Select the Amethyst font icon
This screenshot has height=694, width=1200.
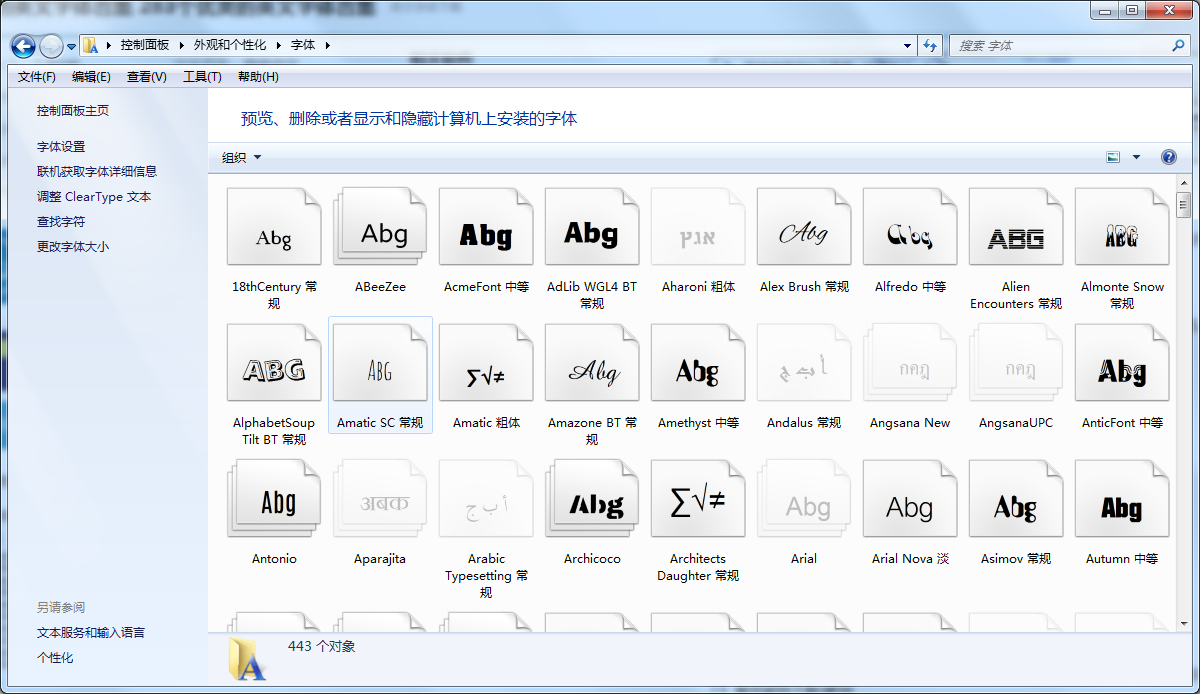click(698, 363)
